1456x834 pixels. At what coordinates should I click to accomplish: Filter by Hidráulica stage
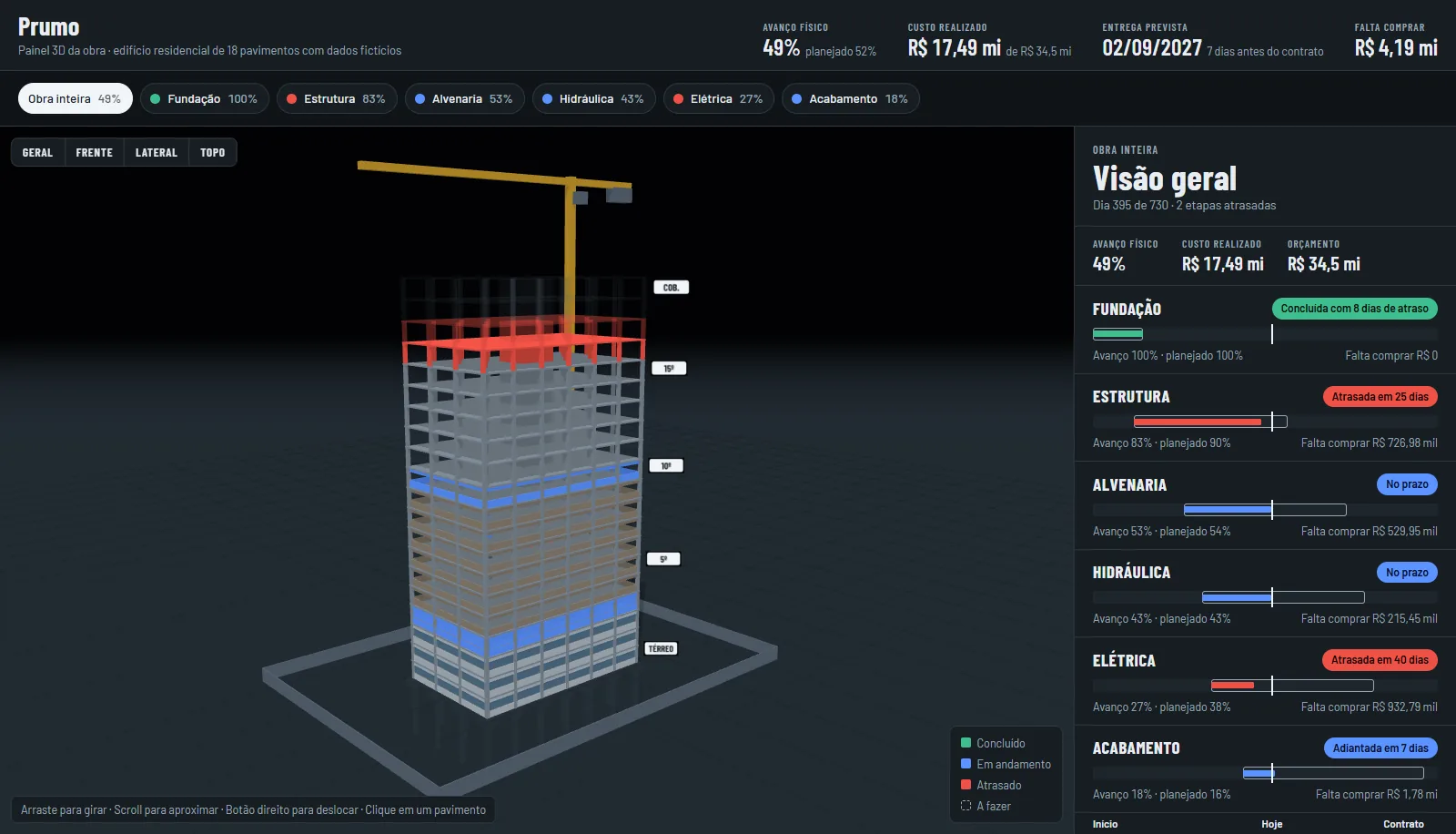pos(593,98)
